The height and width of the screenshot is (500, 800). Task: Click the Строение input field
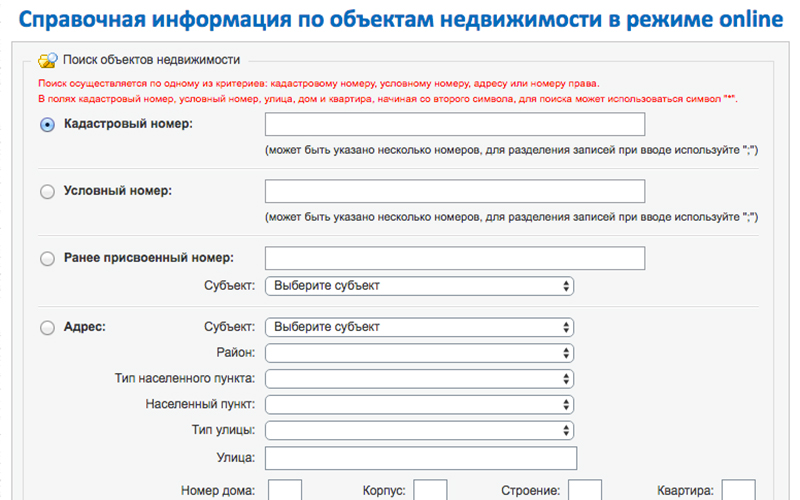click(x=585, y=490)
